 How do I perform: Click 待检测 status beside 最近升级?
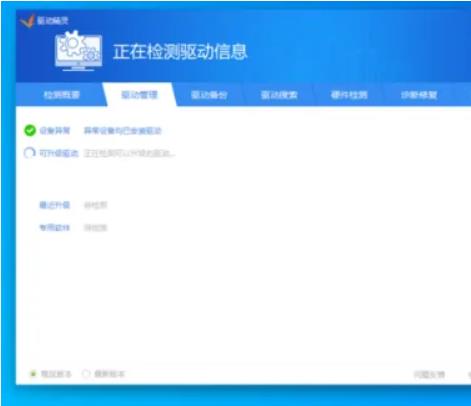click(x=96, y=205)
